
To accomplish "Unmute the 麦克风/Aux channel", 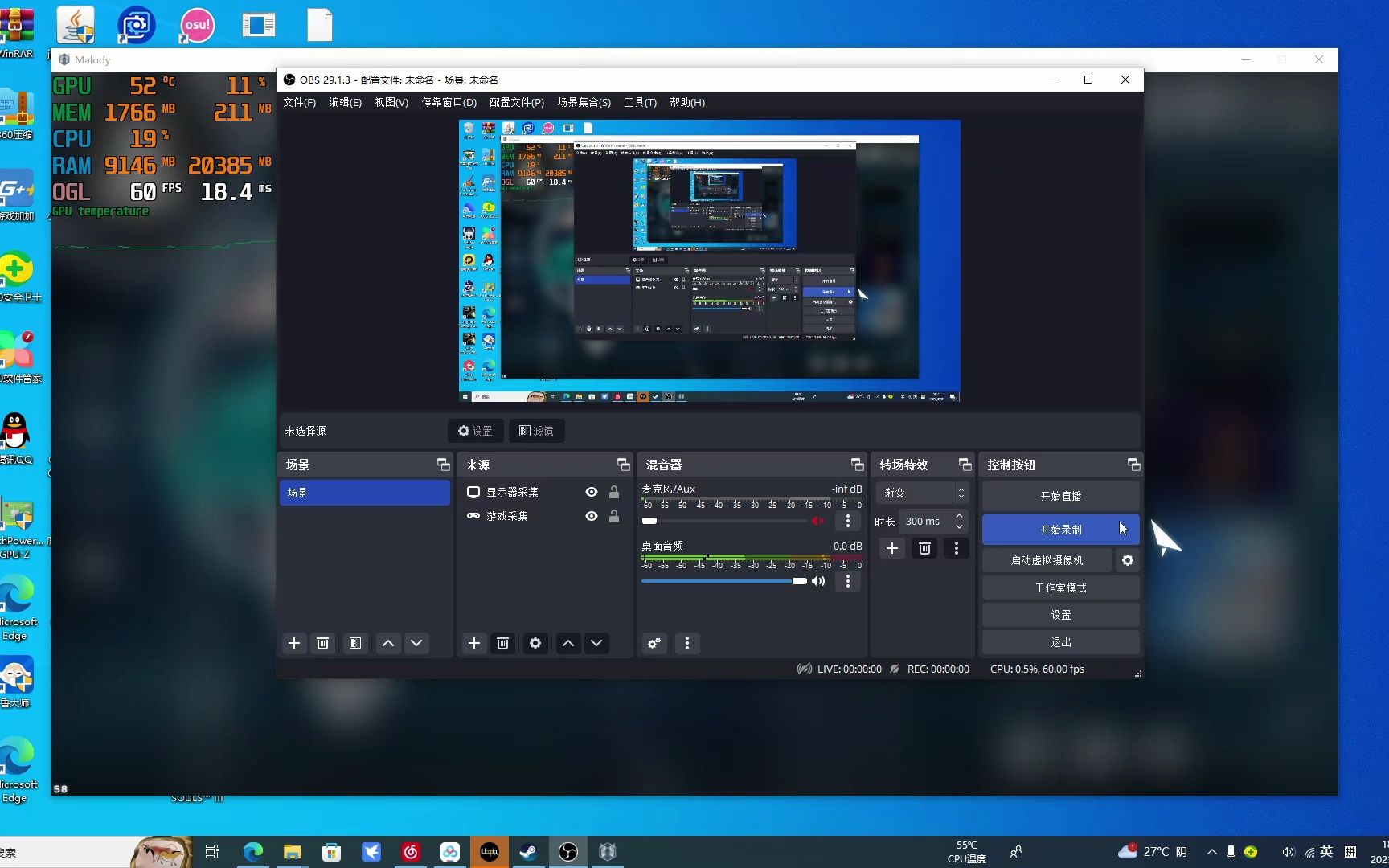I will [x=818, y=521].
